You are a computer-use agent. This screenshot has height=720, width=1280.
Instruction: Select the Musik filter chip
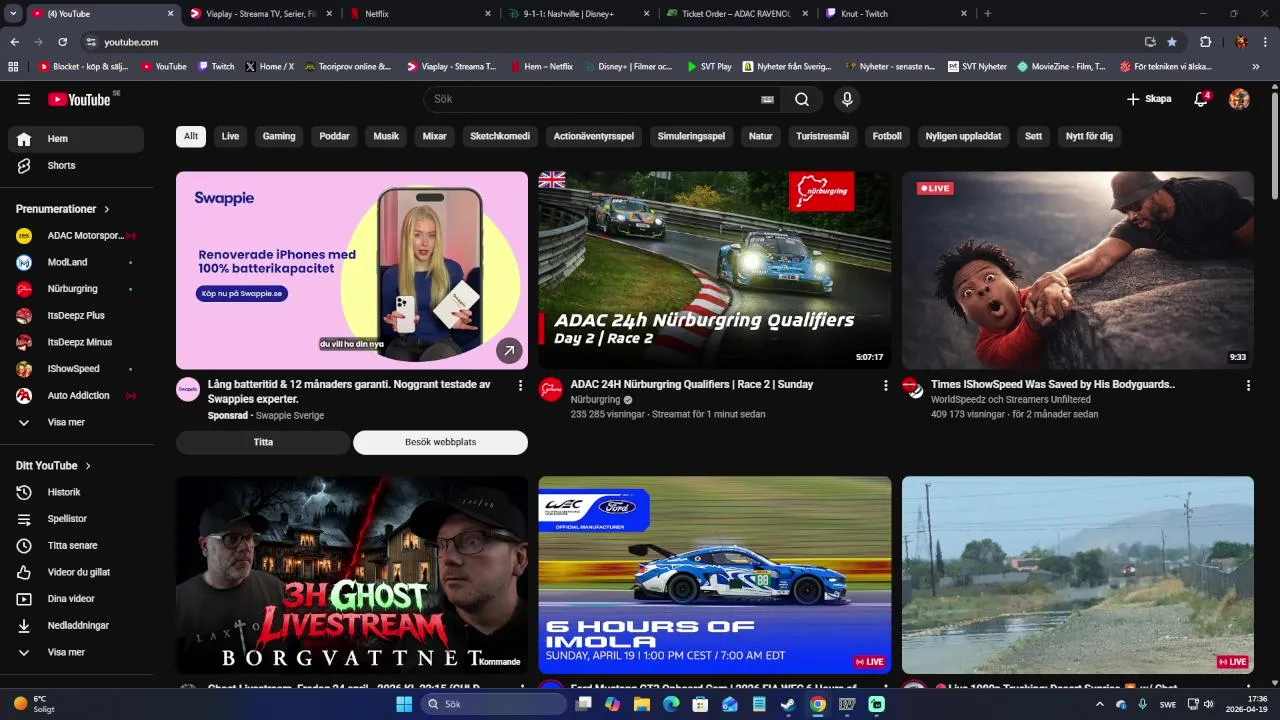386,136
